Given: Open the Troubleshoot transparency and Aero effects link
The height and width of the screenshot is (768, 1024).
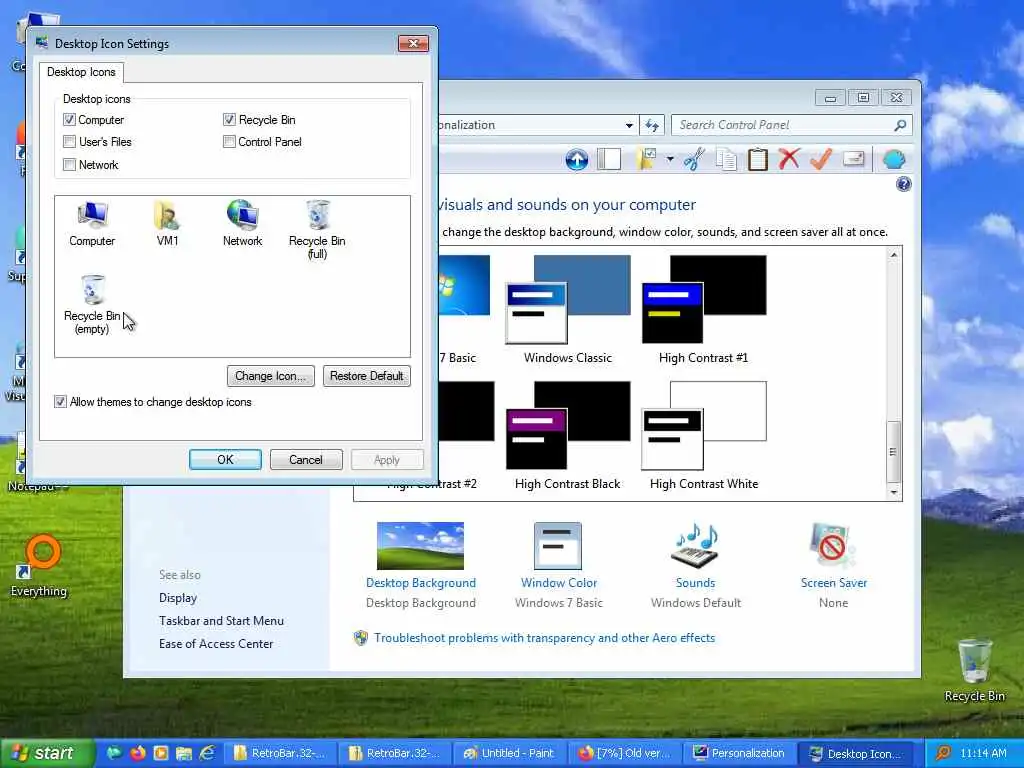Looking at the screenshot, I should [544, 637].
